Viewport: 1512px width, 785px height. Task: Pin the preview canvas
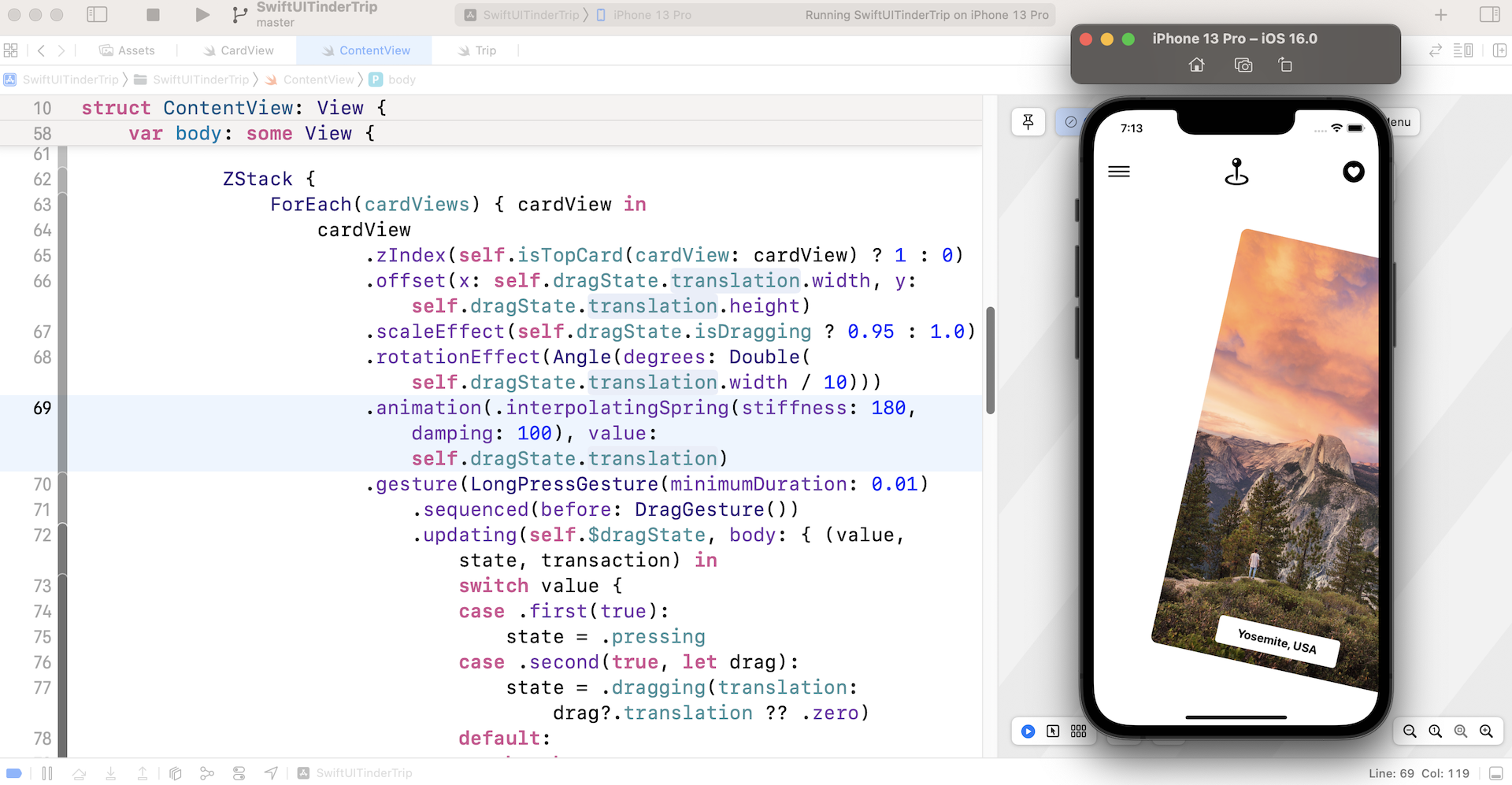pyautogui.click(x=1028, y=122)
